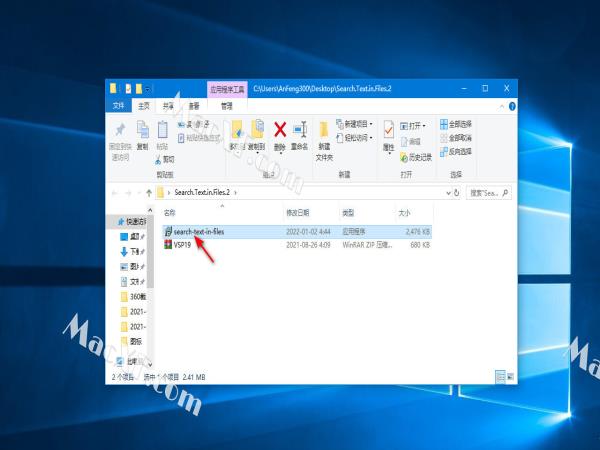This screenshot has width=600, height=450.
Task: Click the New folder icon
Action: [324, 130]
